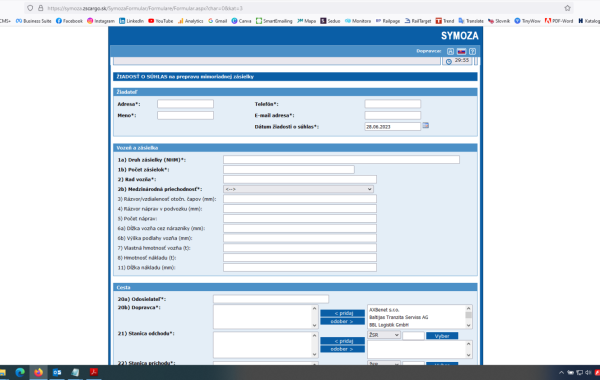Click the Vyber button for station
Image resolution: width=600 pixels, height=380 pixels.
pyautogui.click(x=442, y=336)
